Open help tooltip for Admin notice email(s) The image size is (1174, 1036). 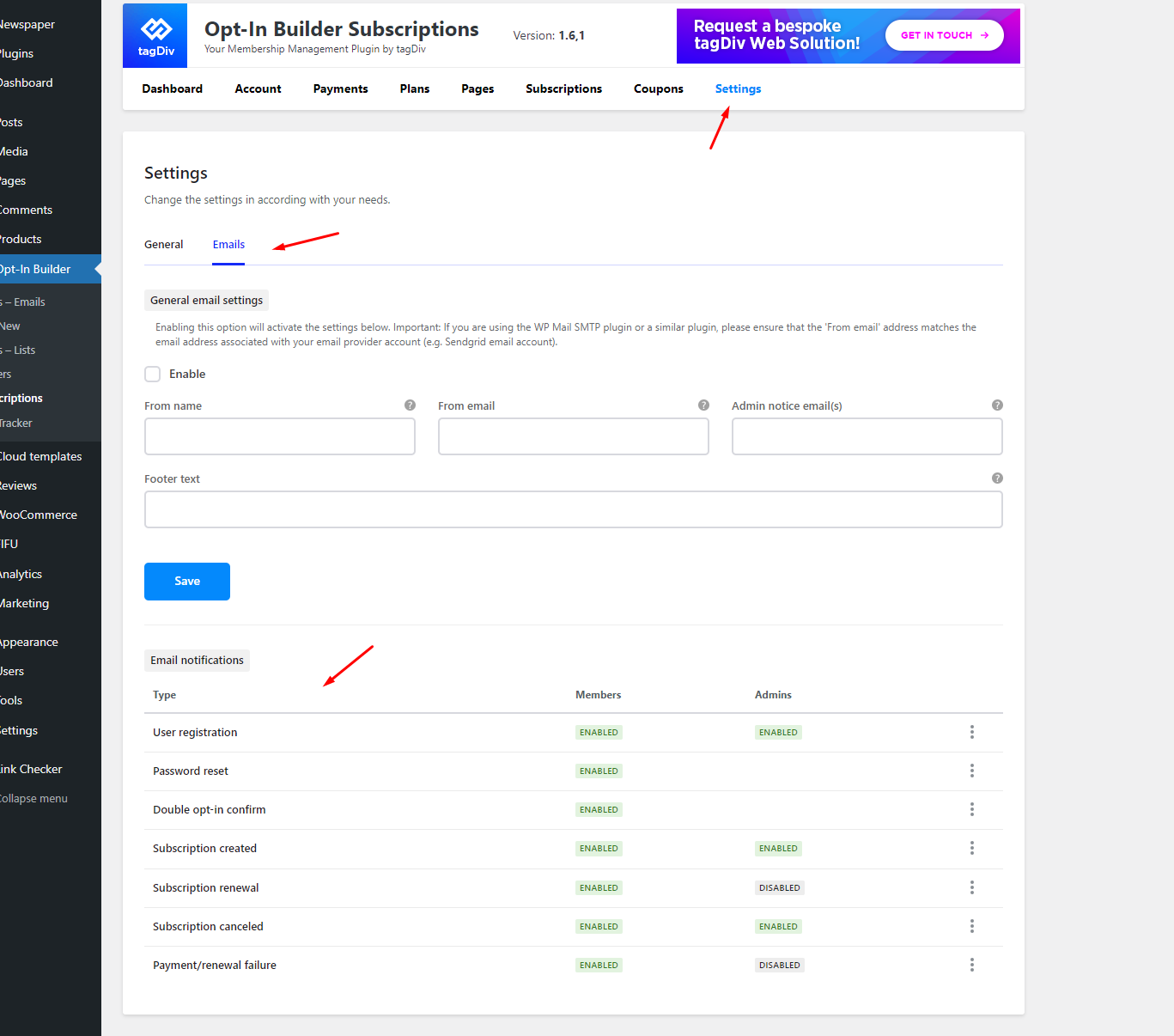pos(997,405)
